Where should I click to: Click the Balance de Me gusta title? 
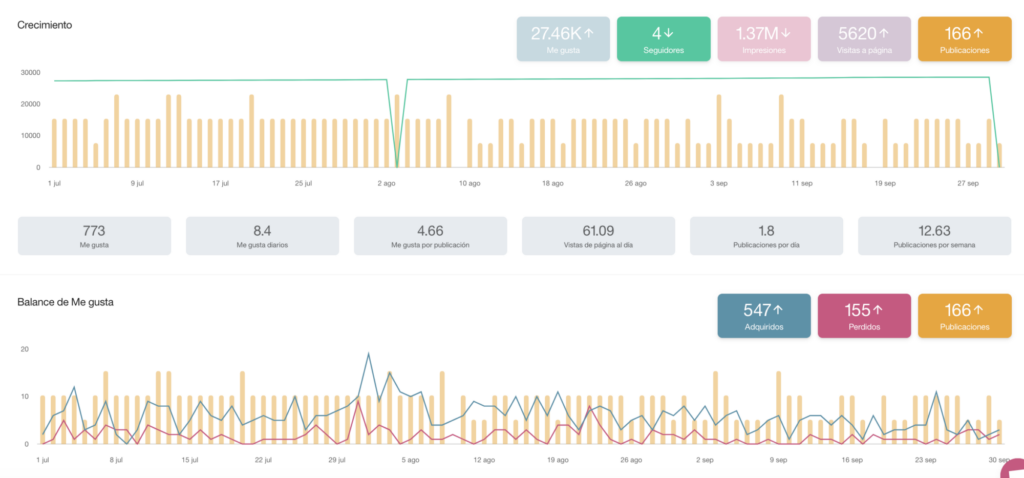pyautogui.click(x=65, y=302)
